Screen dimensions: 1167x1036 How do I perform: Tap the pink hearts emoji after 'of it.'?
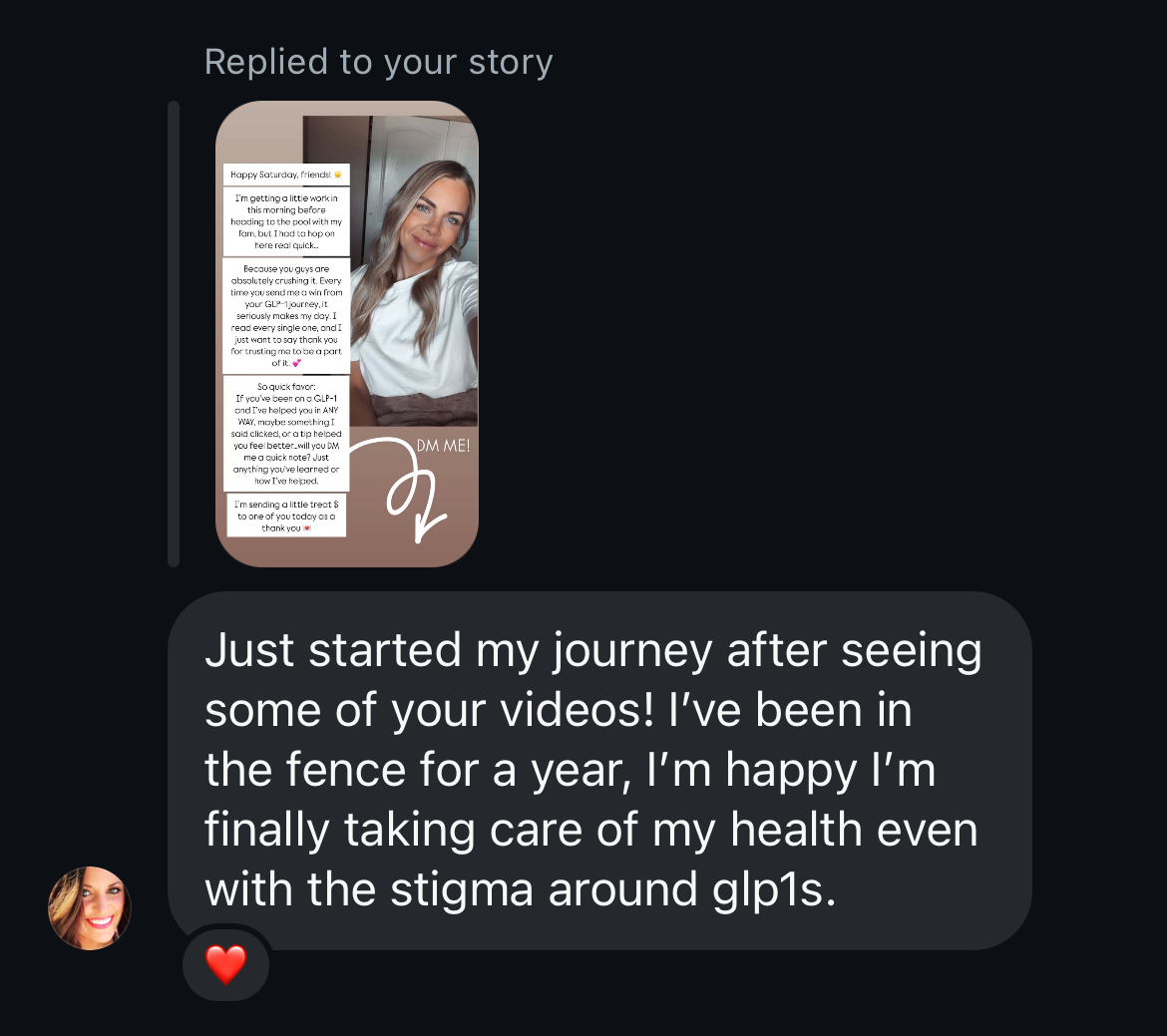pyautogui.click(x=296, y=363)
